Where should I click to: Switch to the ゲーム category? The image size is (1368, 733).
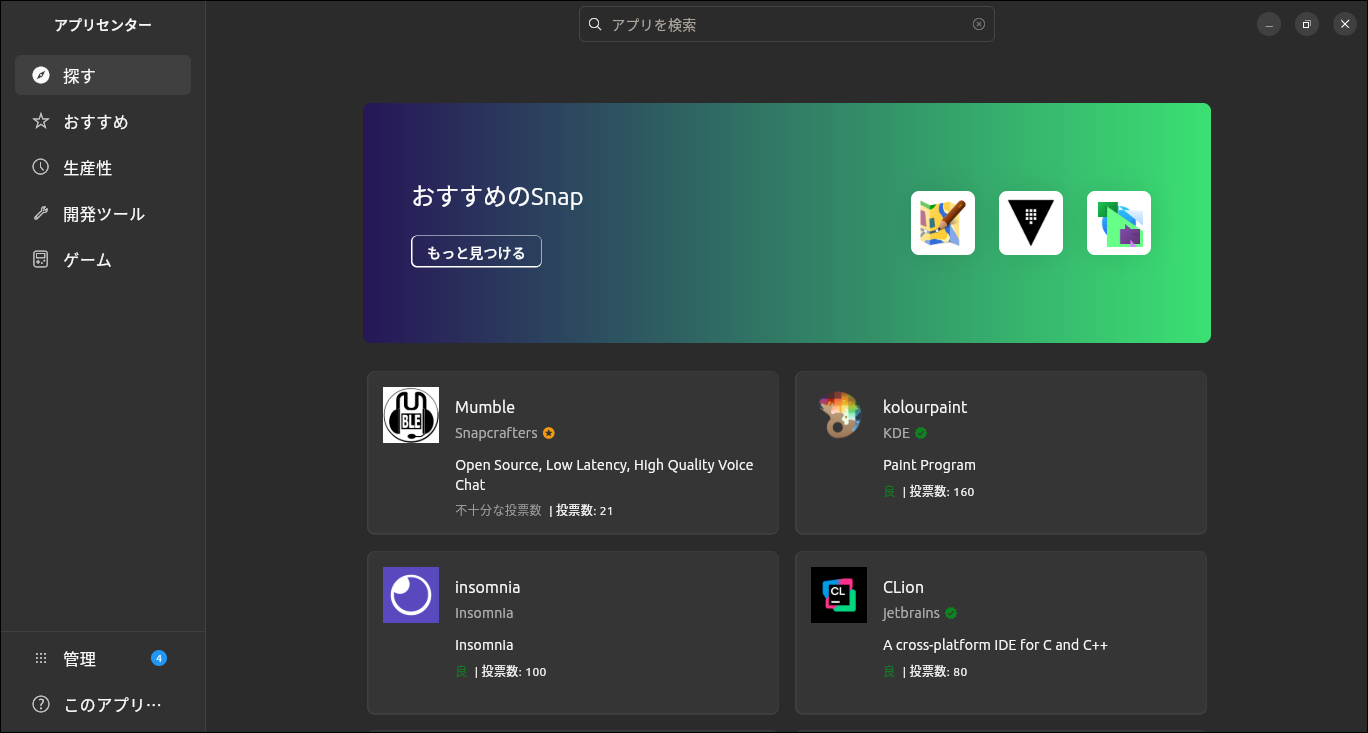click(x=103, y=259)
